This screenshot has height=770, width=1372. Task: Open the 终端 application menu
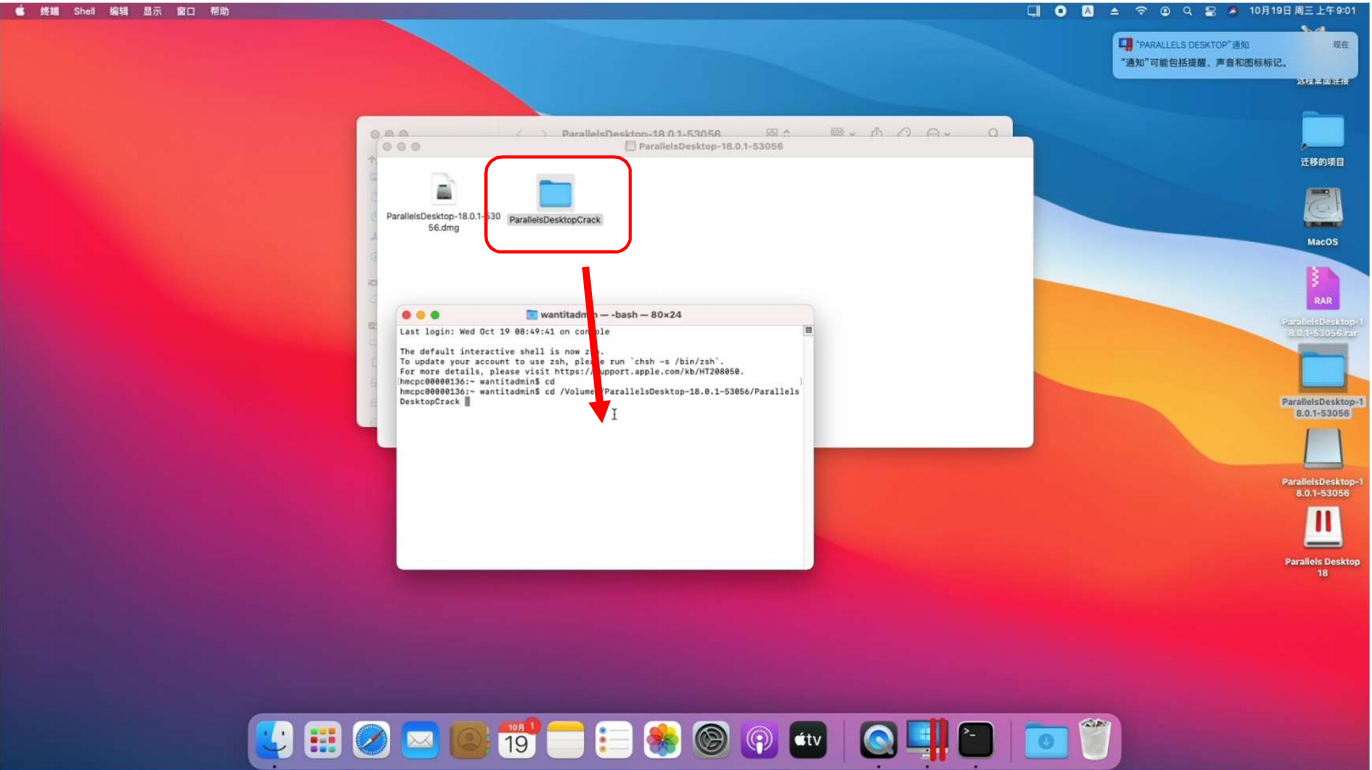point(49,11)
